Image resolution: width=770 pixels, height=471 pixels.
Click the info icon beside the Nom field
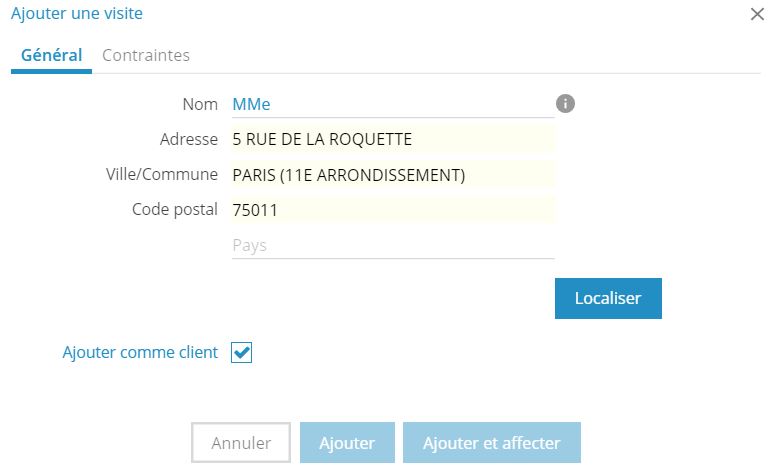565,104
